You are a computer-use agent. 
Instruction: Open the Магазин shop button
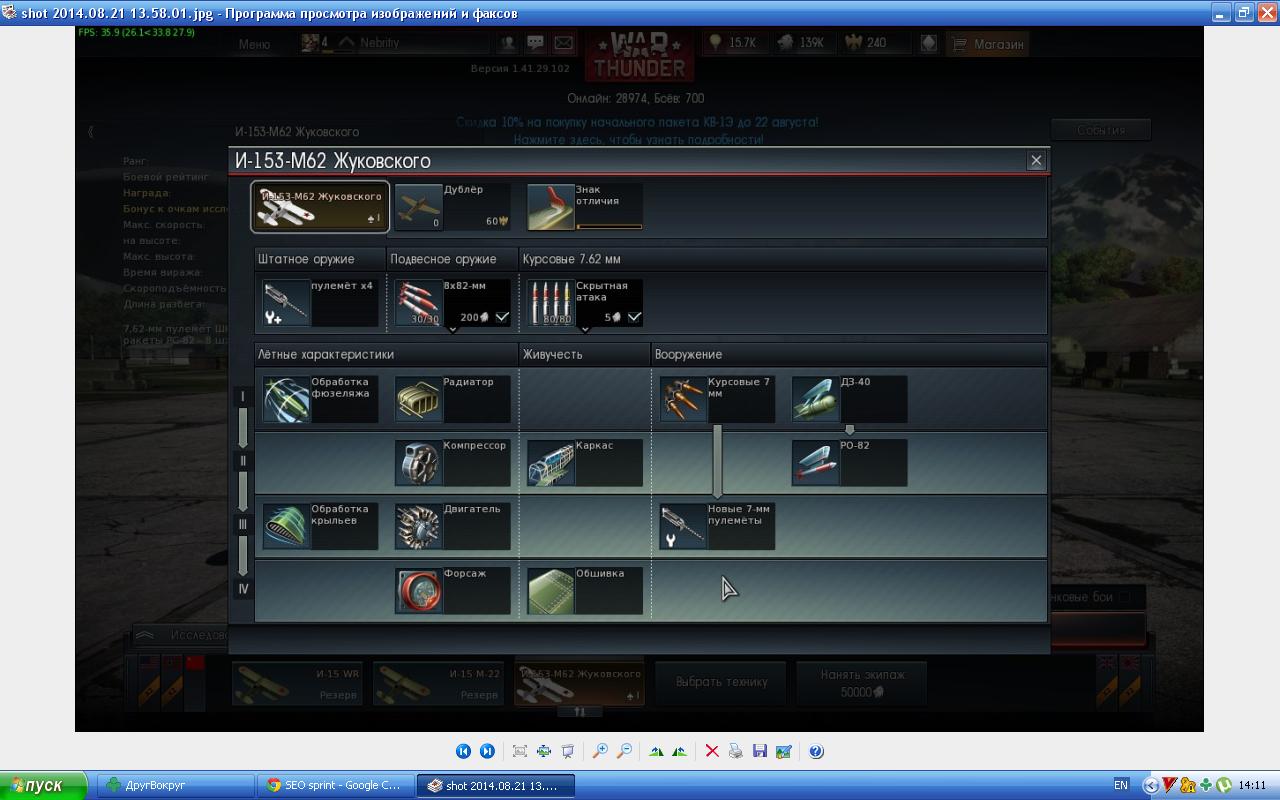coord(988,44)
